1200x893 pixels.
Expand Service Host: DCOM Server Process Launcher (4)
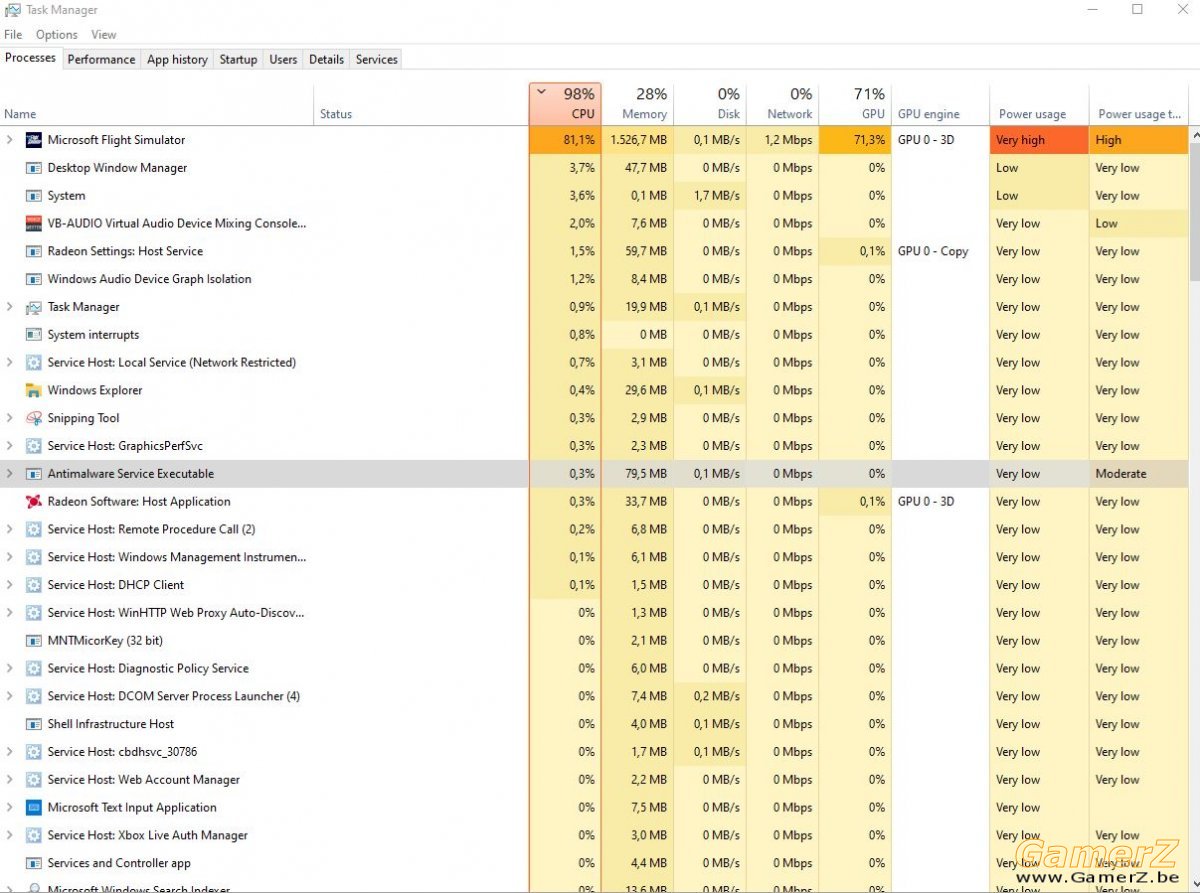(x=9, y=696)
